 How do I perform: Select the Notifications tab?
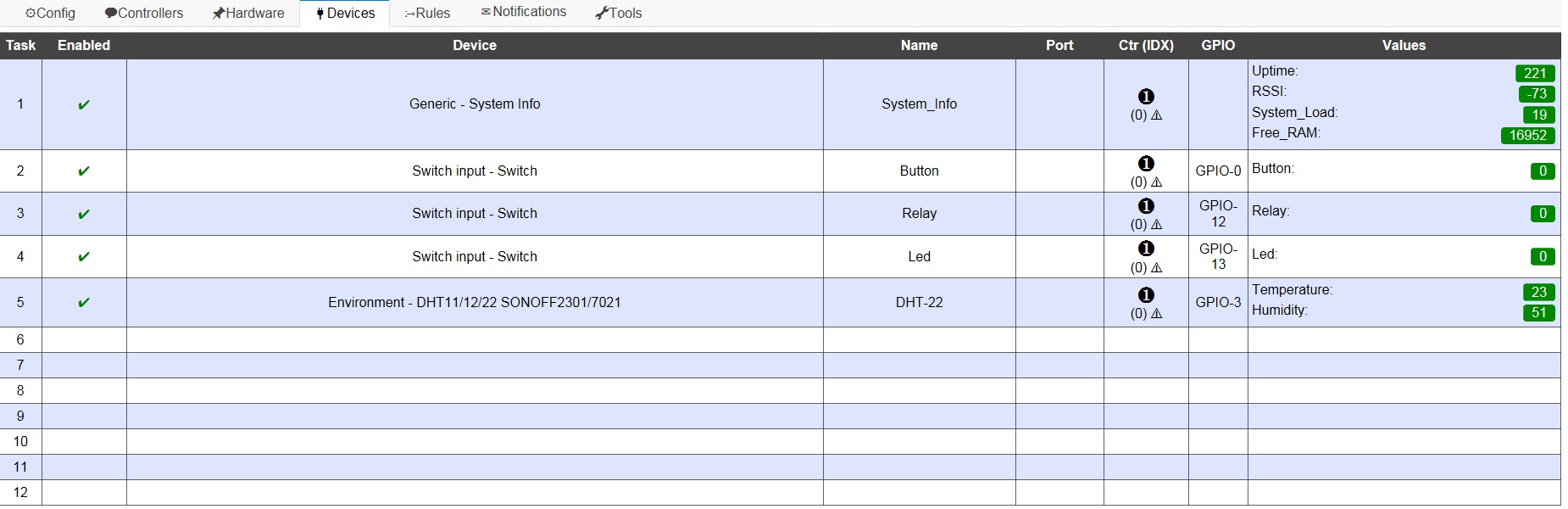(523, 12)
